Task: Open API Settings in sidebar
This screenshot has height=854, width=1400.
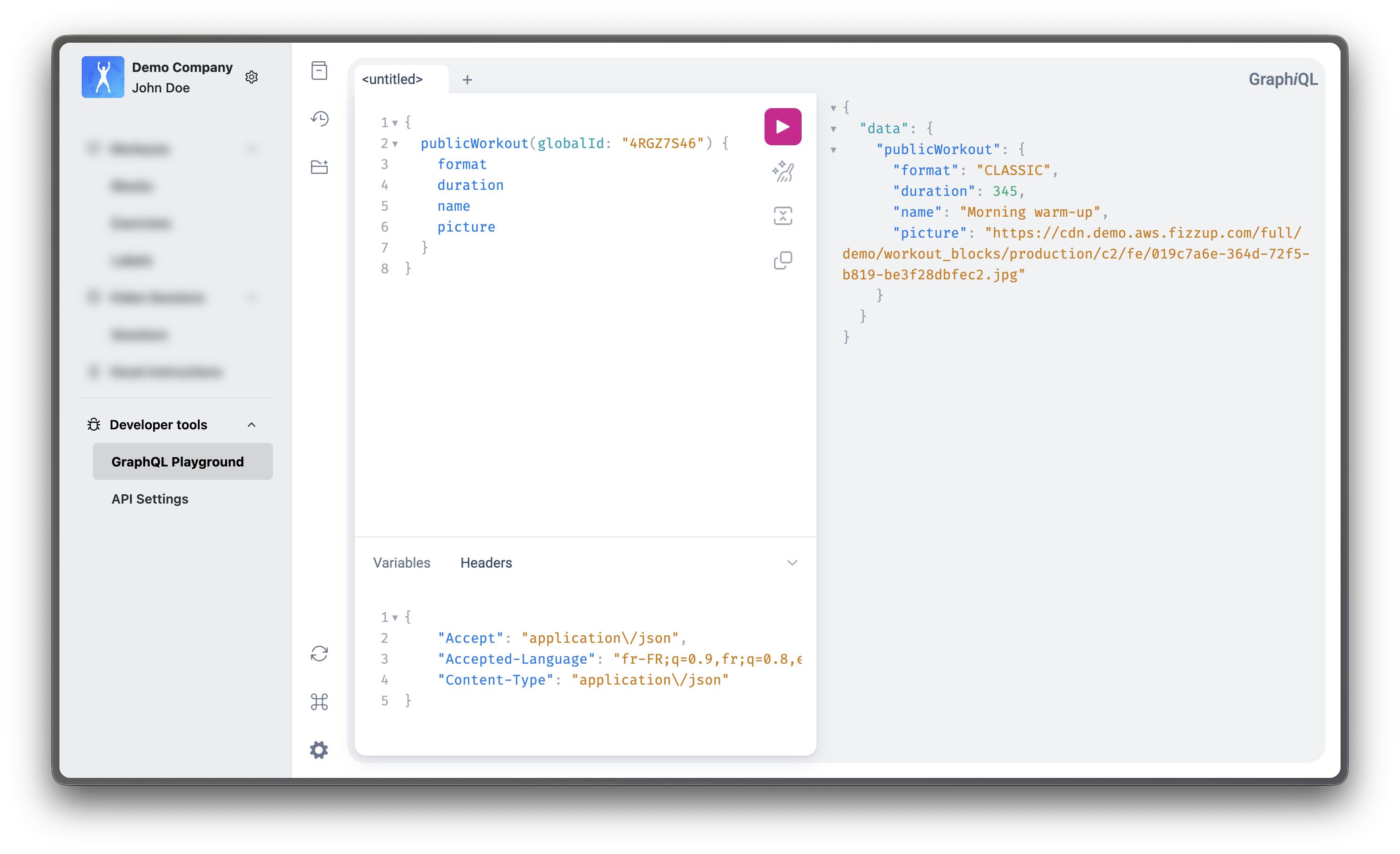Action: (150, 499)
